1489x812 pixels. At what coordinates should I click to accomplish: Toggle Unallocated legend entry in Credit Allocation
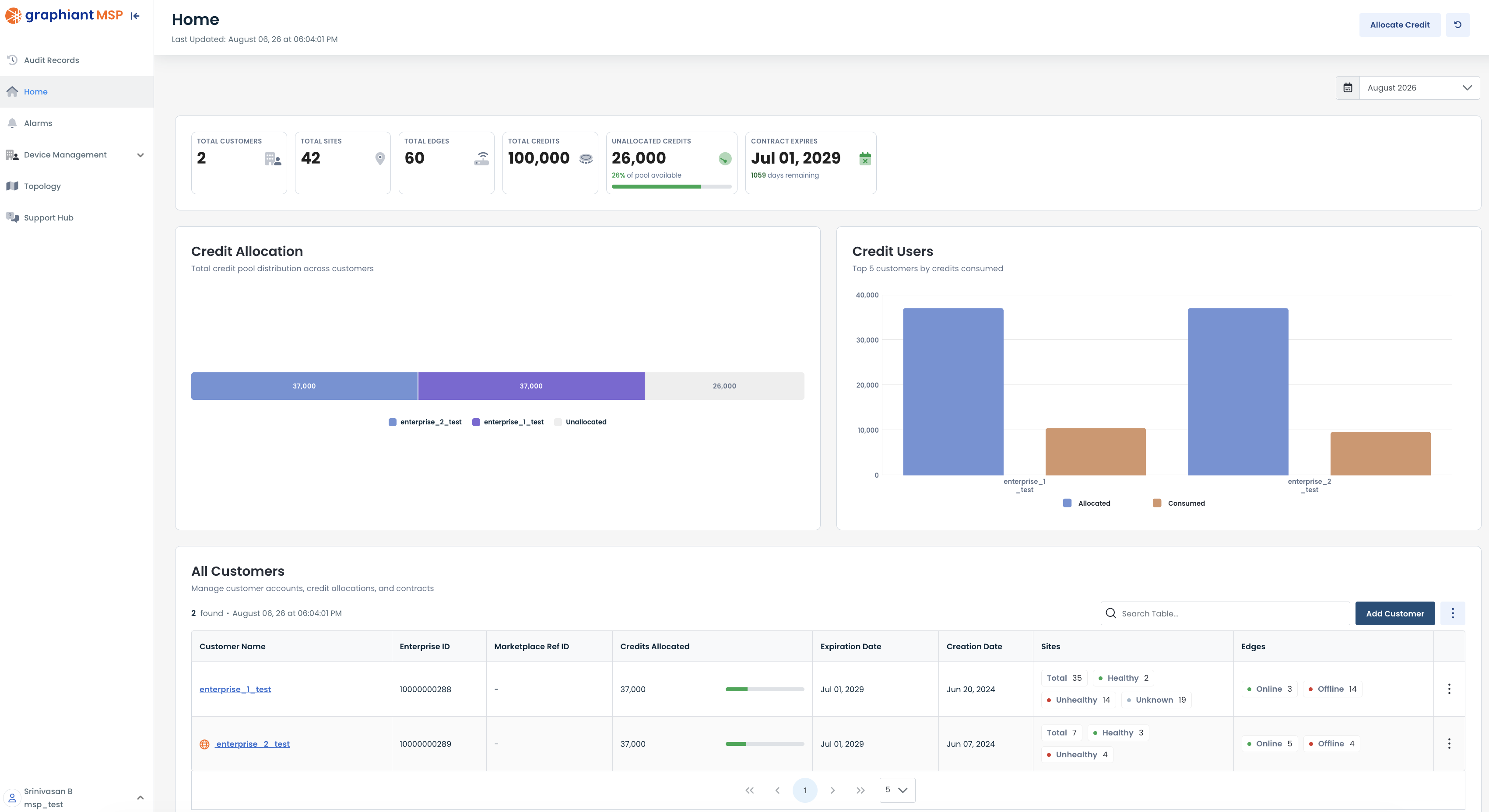(x=580, y=422)
